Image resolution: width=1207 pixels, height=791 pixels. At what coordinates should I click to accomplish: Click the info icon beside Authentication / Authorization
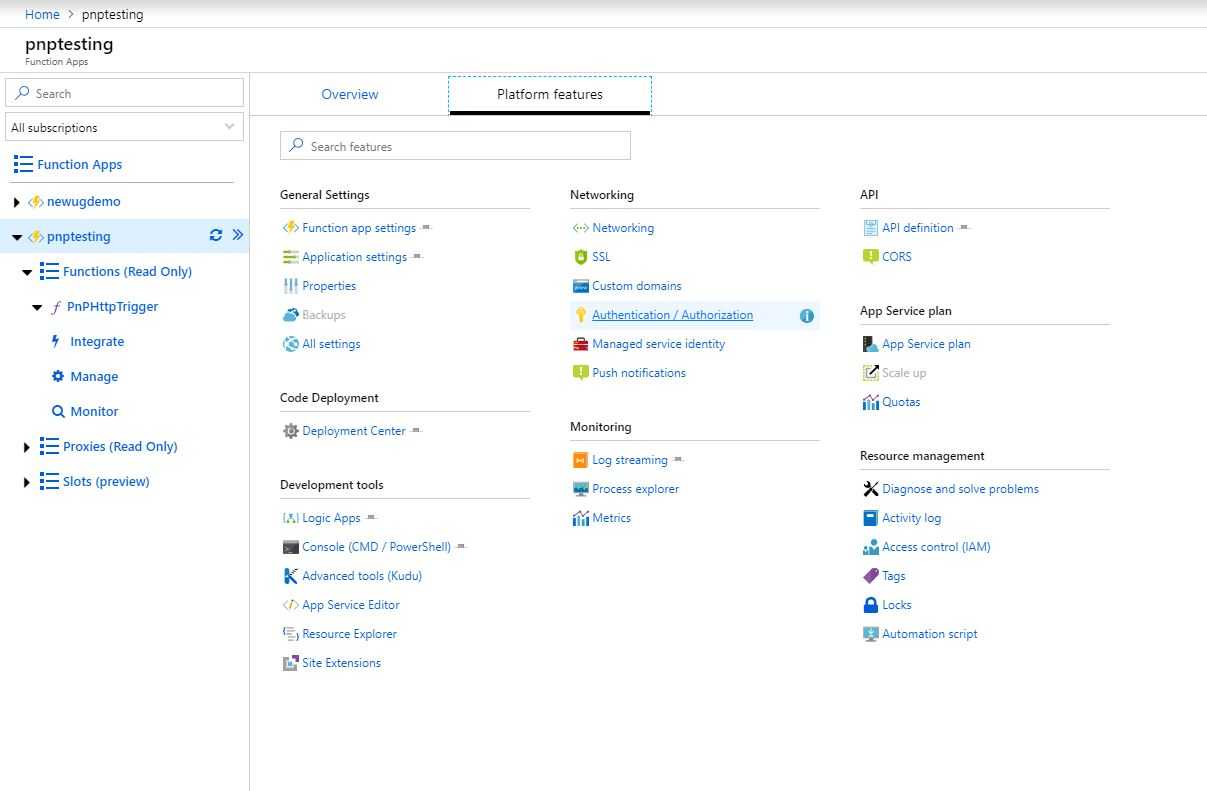tap(807, 316)
